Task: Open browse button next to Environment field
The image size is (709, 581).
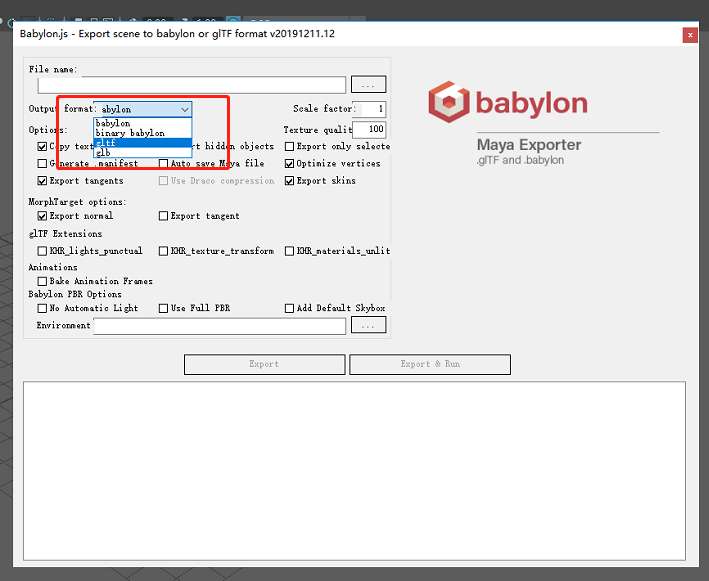Action: point(368,325)
